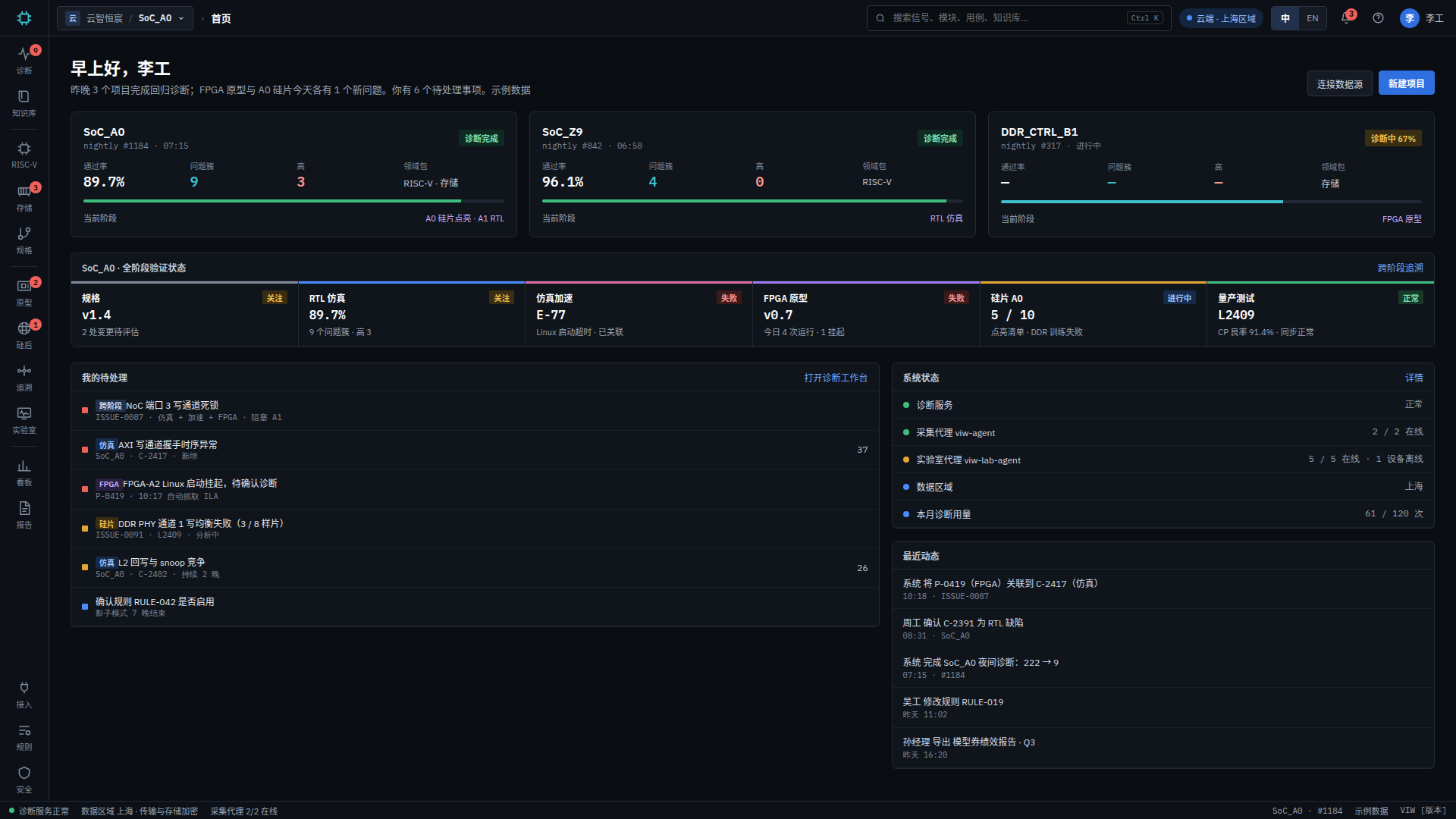This screenshot has width=1456, height=819.
Task: Select the RTL 仿真 89.7% stage tab
Action: [412, 315]
